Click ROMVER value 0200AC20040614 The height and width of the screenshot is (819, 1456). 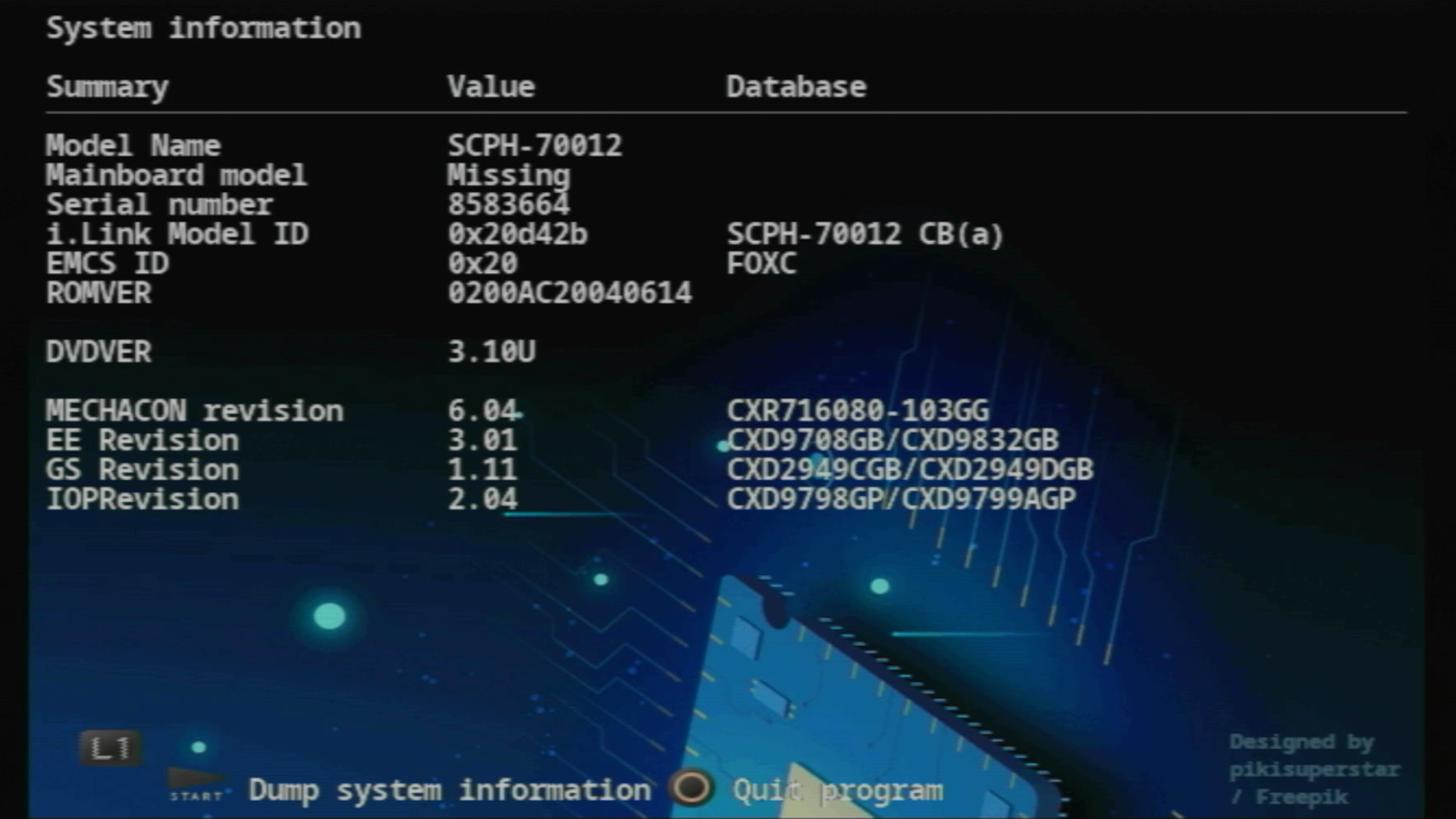569,293
